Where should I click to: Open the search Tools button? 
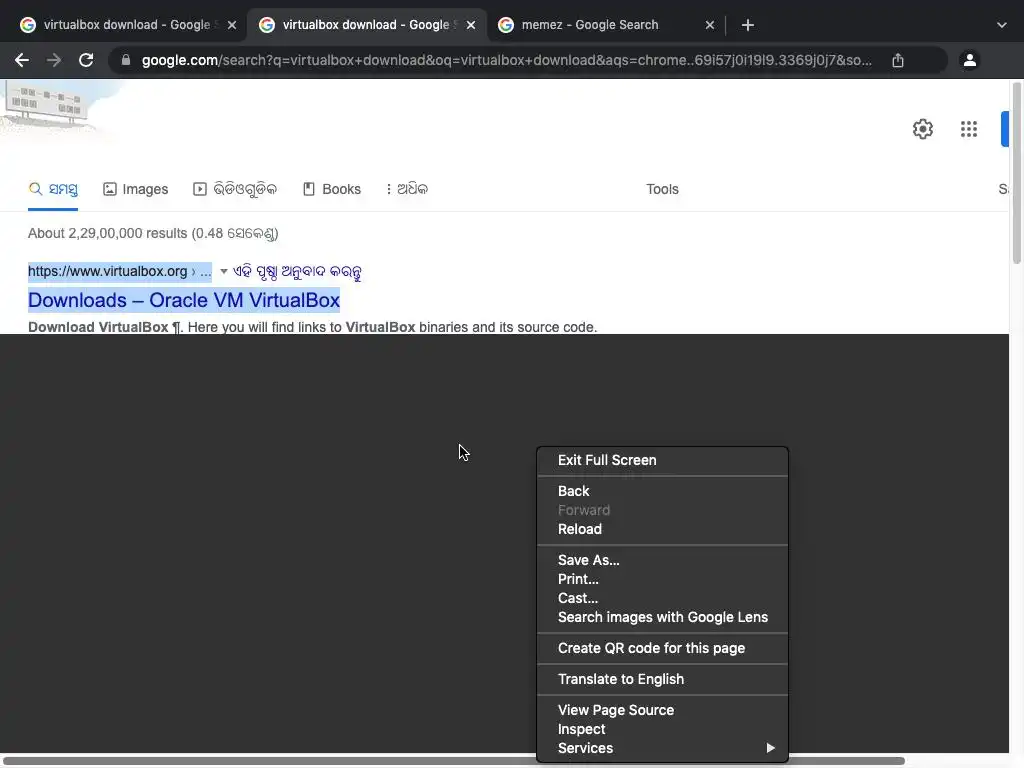coord(662,189)
